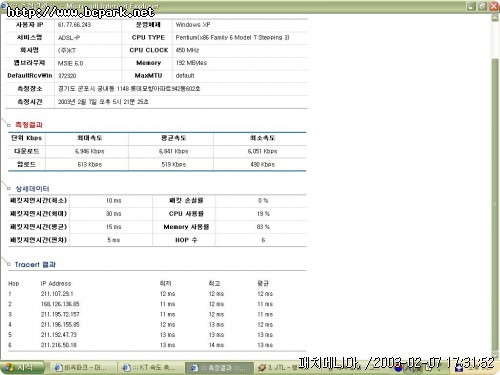This screenshot has width=500, height=375.
Task: Click the ADSL-P service name value
Action: tap(69, 38)
